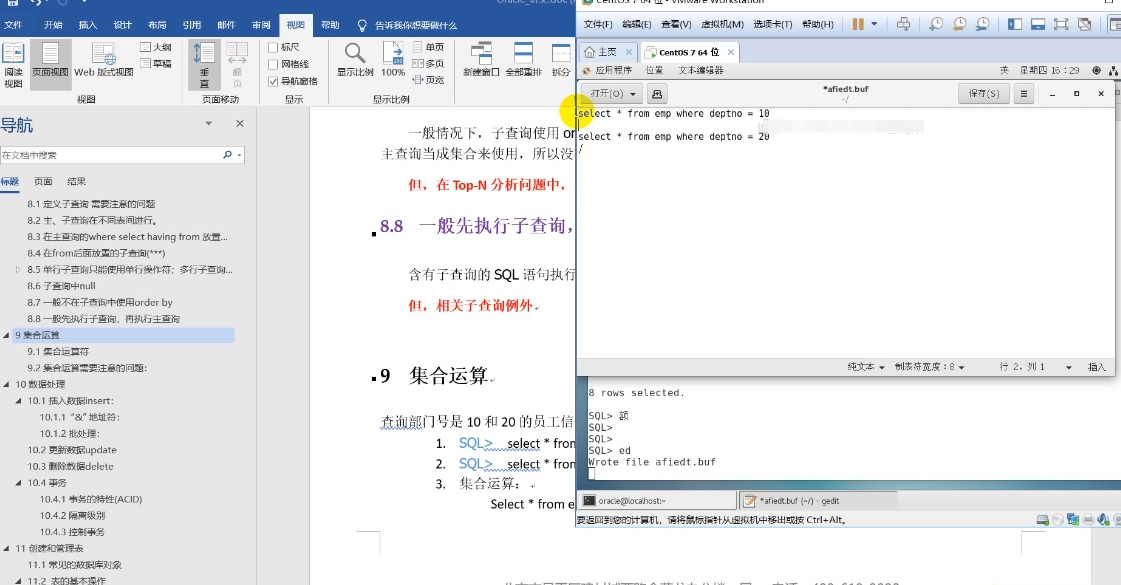
Task: Collapse the 10.1 插入数据insert heading
Action: pos(19,401)
